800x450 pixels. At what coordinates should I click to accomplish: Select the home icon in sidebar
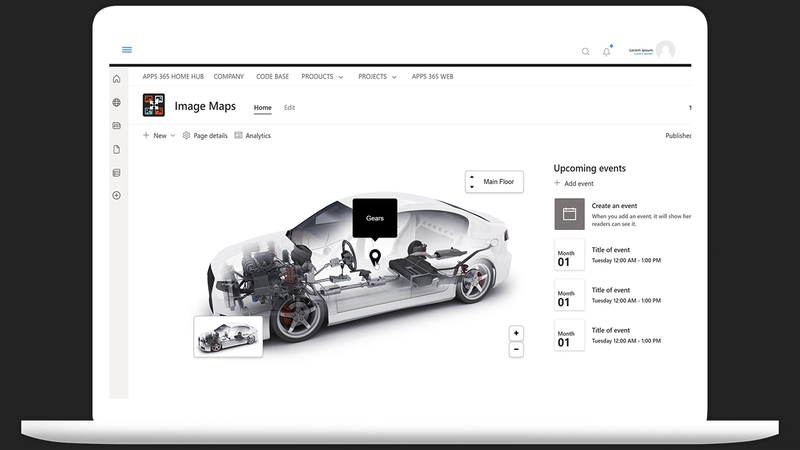(117, 79)
